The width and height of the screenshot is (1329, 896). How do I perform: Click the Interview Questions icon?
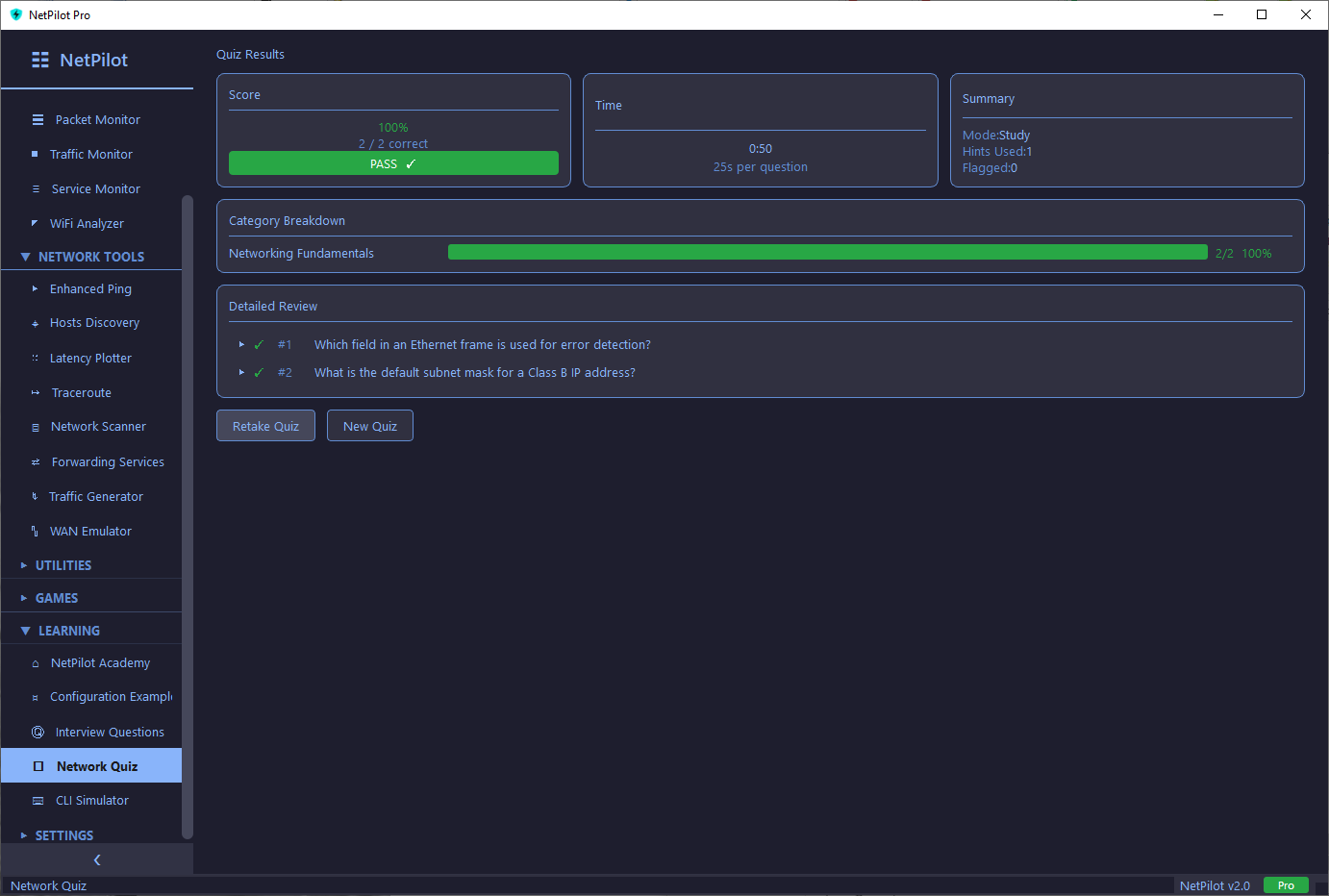pos(38,733)
